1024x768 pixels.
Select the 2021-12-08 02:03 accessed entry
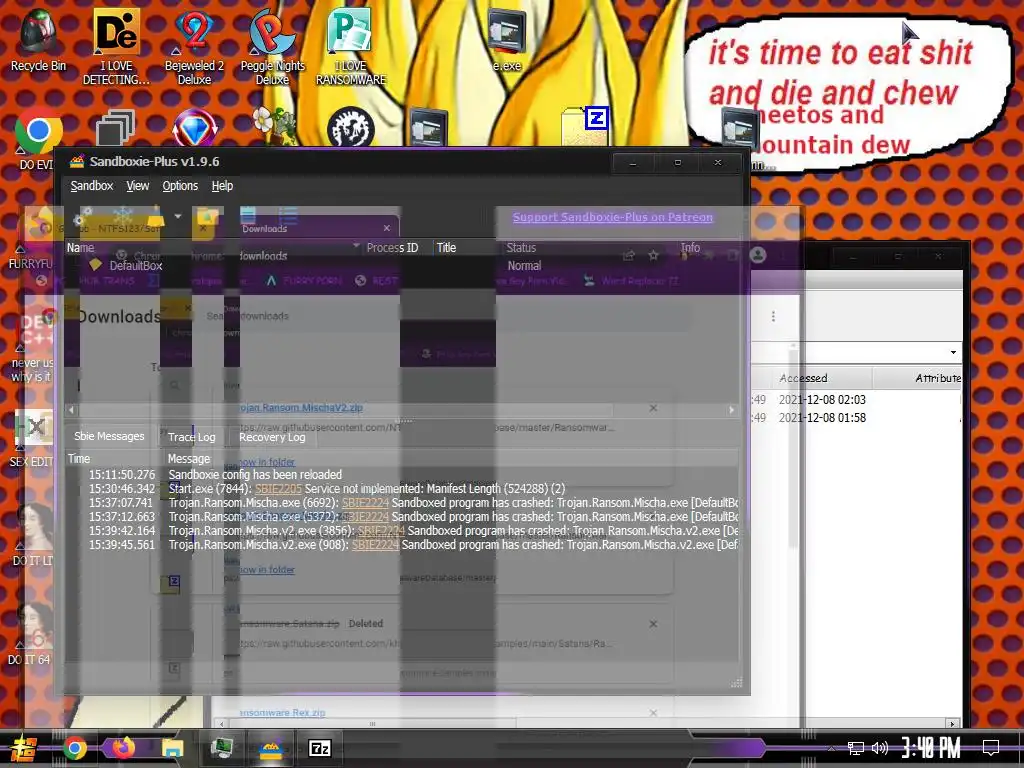point(822,400)
